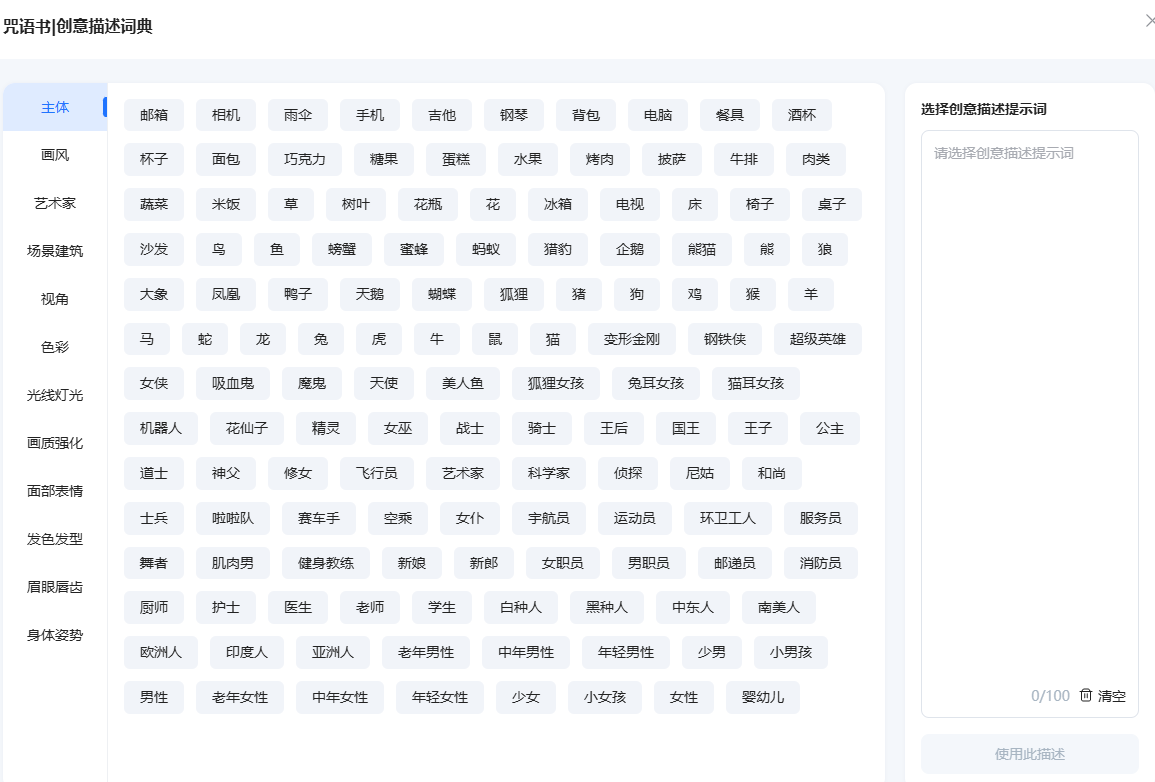
Task: Go to the 光线灯光 category
Action: [55, 395]
